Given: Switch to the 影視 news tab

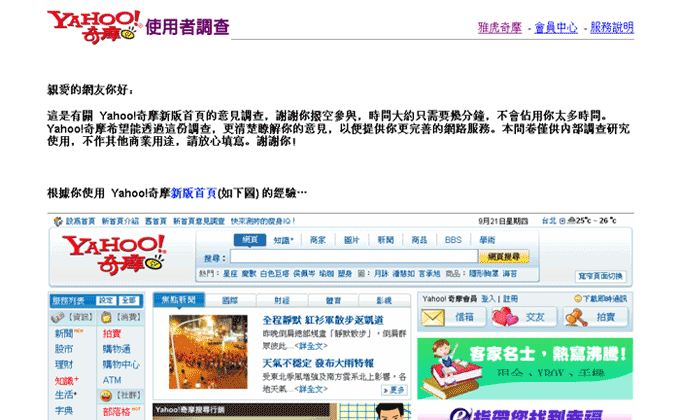Looking at the screenshot, I should tap(384, 300).
